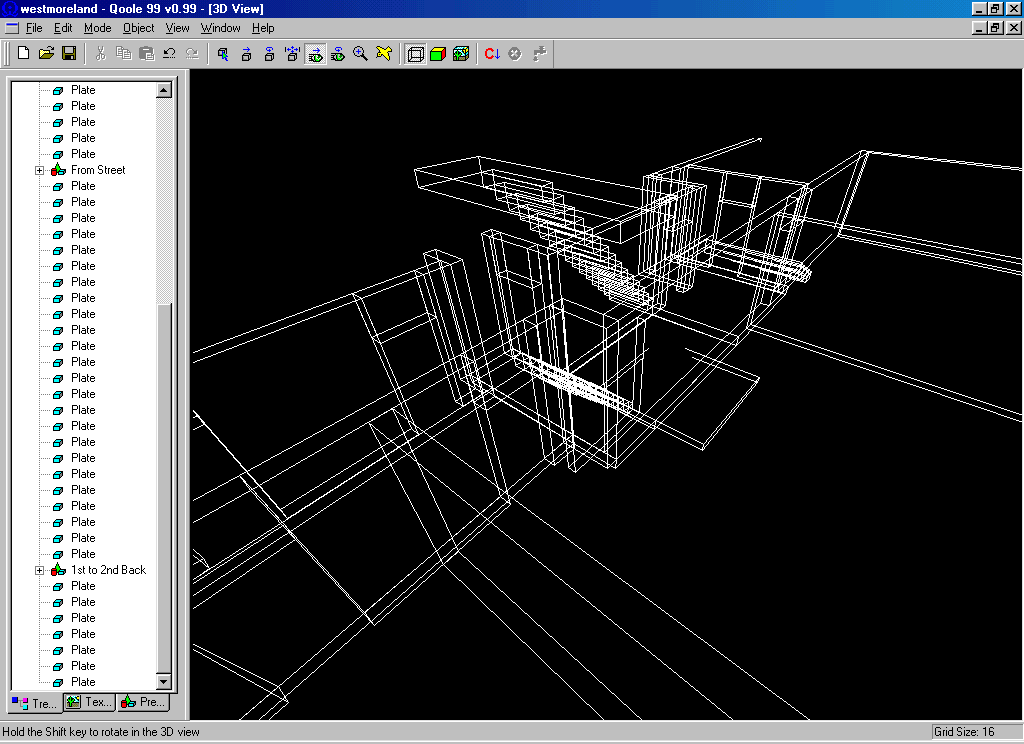The height and width of the screenshot is (744, 1024).
Task: Switch to the Textures tab
Action: 89,702
